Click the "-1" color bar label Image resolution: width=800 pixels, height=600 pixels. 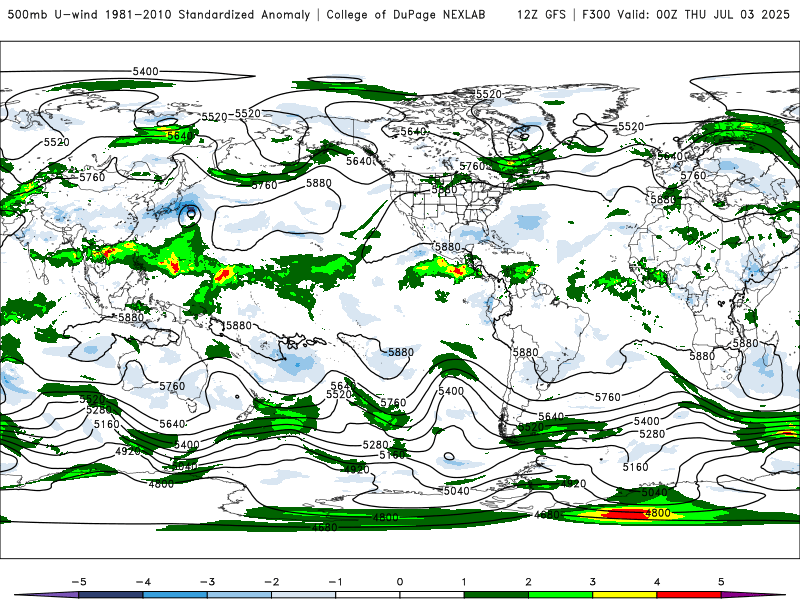click(x=335, y=582)
